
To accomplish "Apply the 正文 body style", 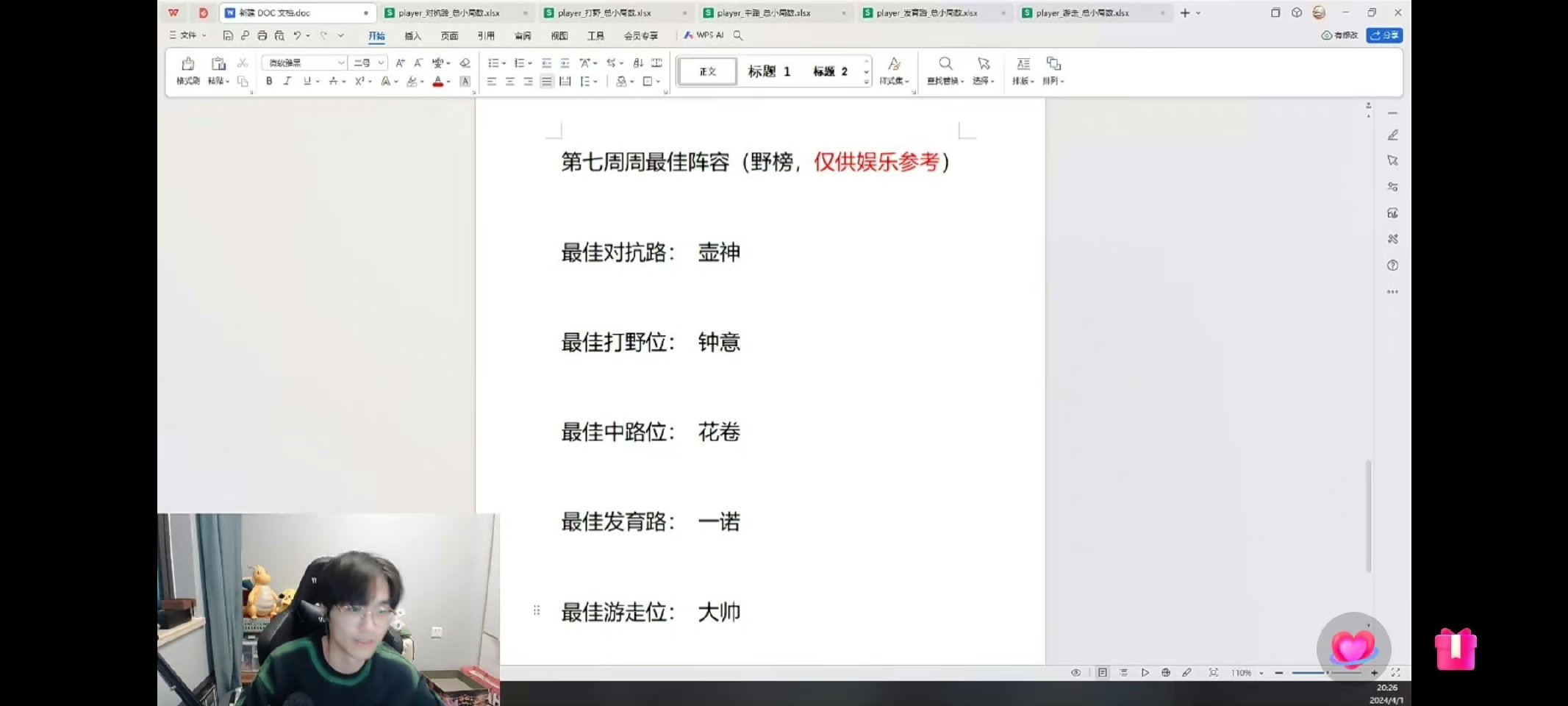I will (x=707, y=71).
